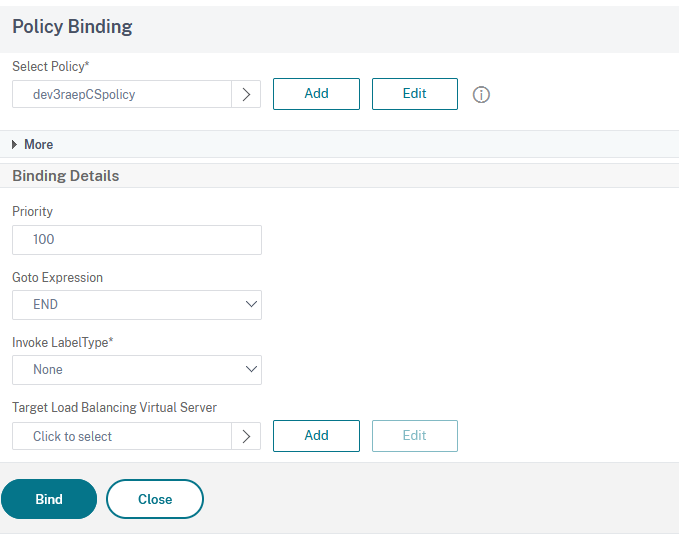Click the Invoke LabelType label

pos(62,342)
